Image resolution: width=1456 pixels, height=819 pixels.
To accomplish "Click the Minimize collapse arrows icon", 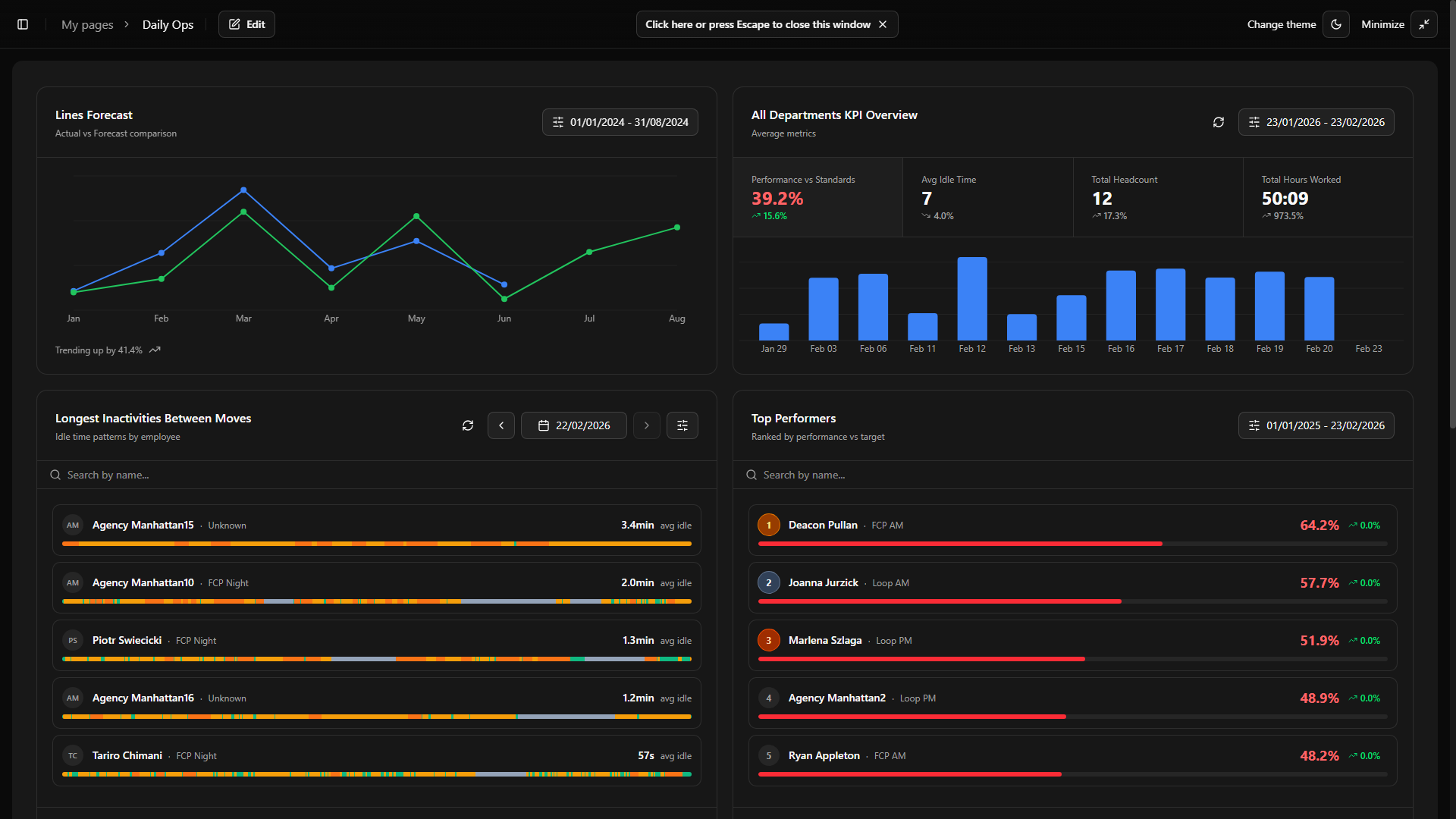I will tap(1424, 24).
